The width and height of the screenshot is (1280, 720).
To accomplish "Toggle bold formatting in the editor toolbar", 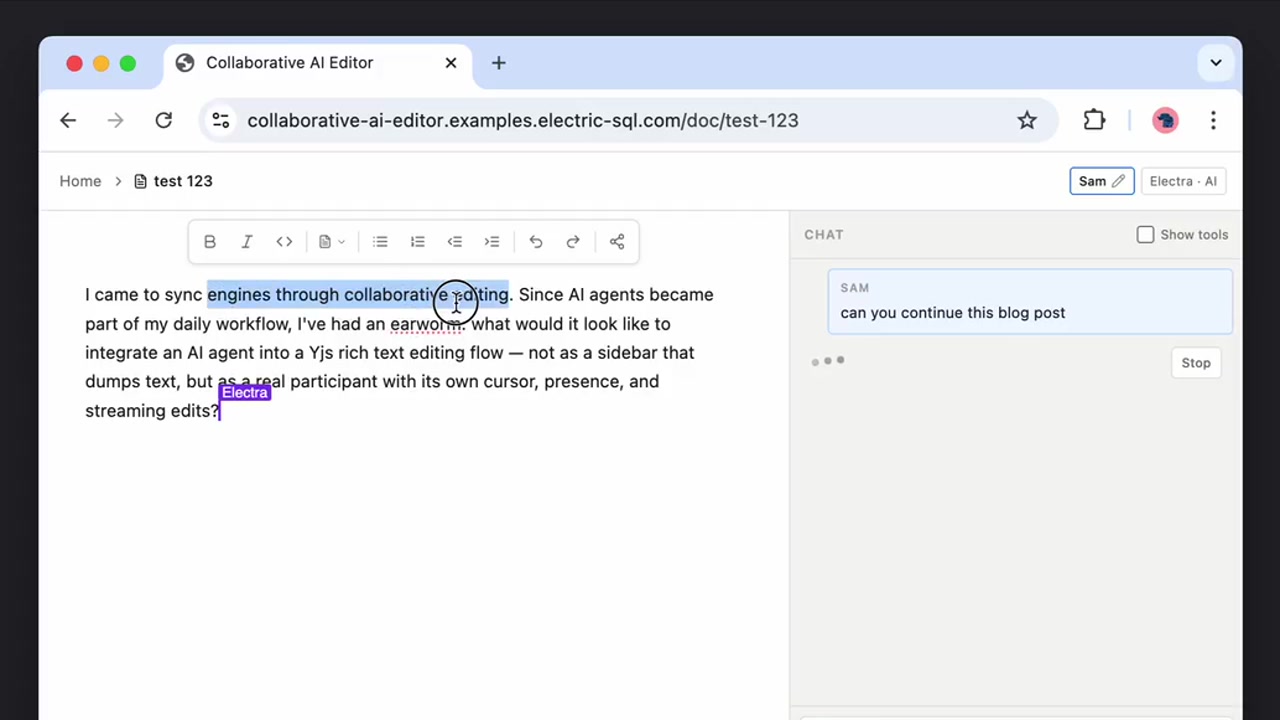I will click(209, 241).
